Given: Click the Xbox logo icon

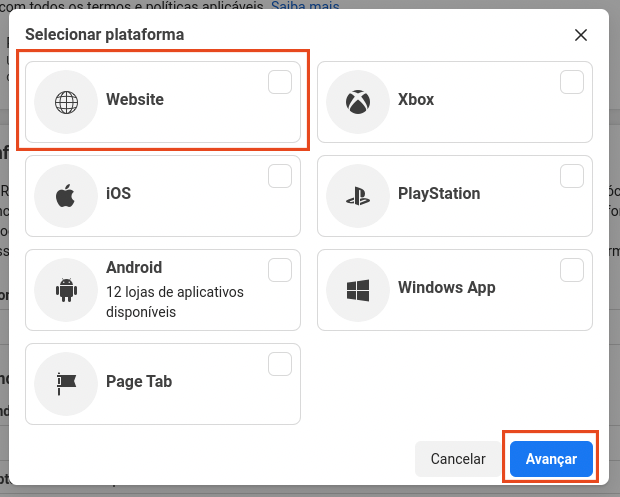Looking at the screenshot, I should [358, 102].
